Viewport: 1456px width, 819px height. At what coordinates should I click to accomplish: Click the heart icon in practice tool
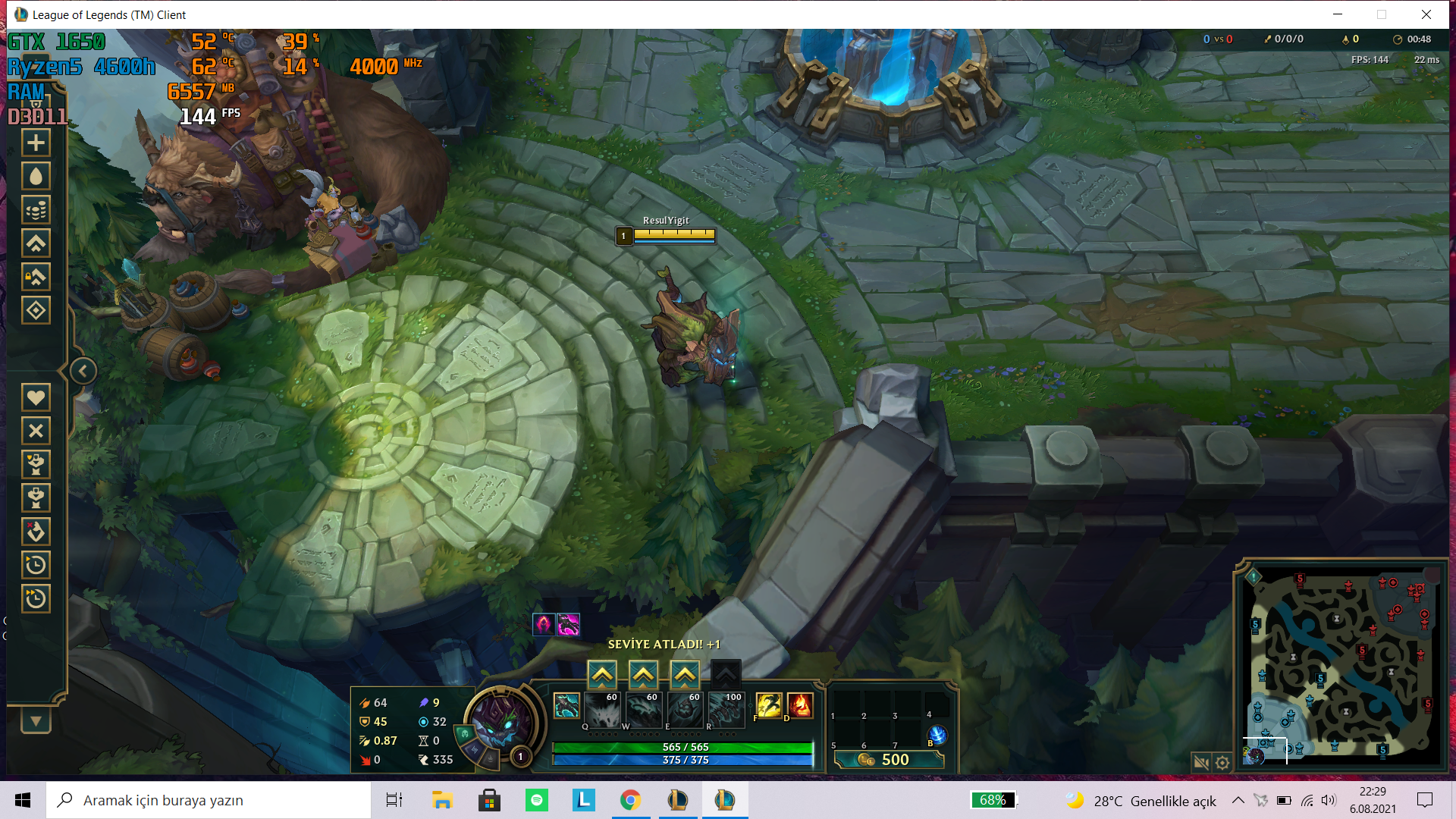[x=36, y=397]
